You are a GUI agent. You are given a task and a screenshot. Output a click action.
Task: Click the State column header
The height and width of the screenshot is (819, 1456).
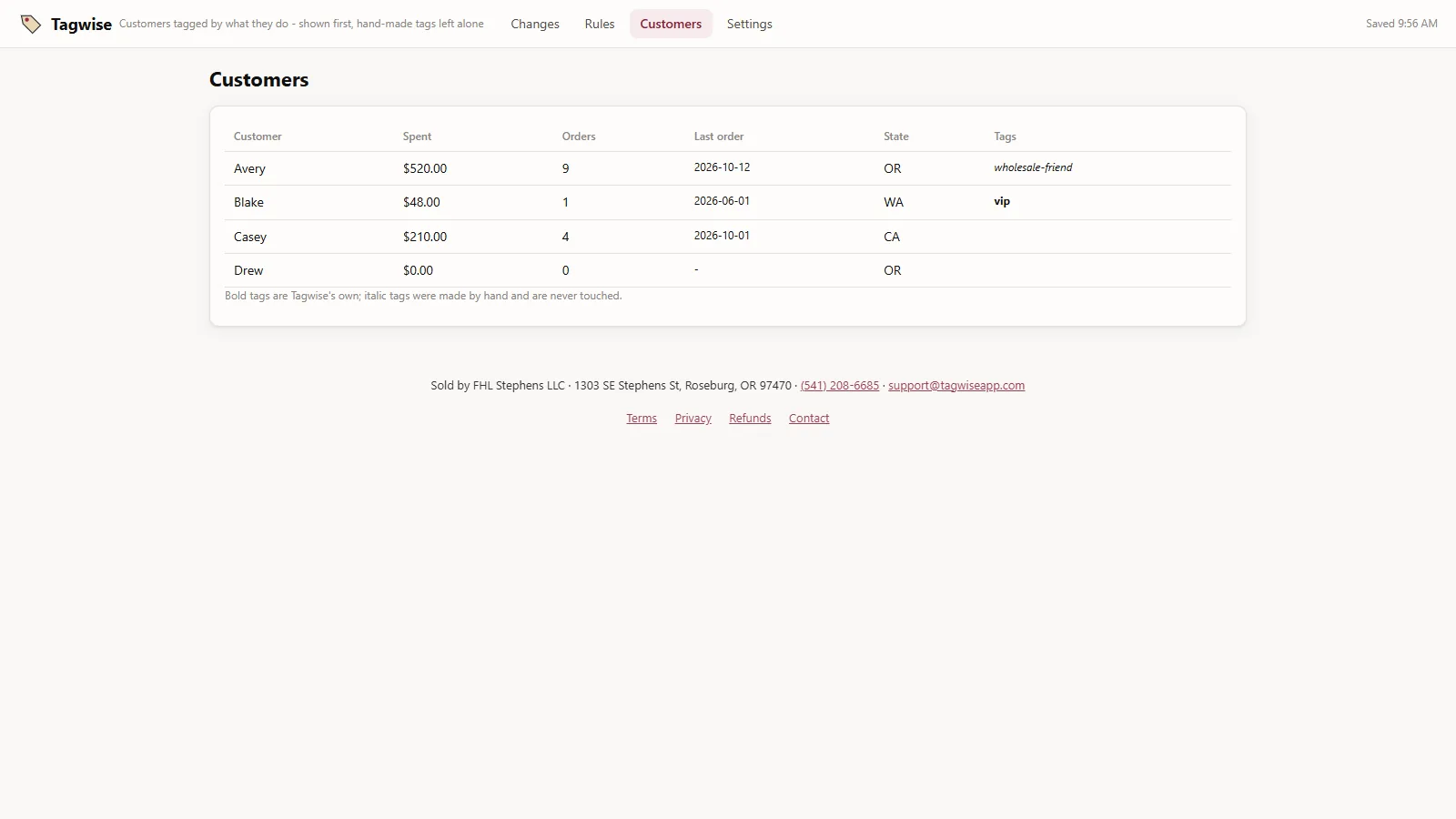tap(896, 136)
